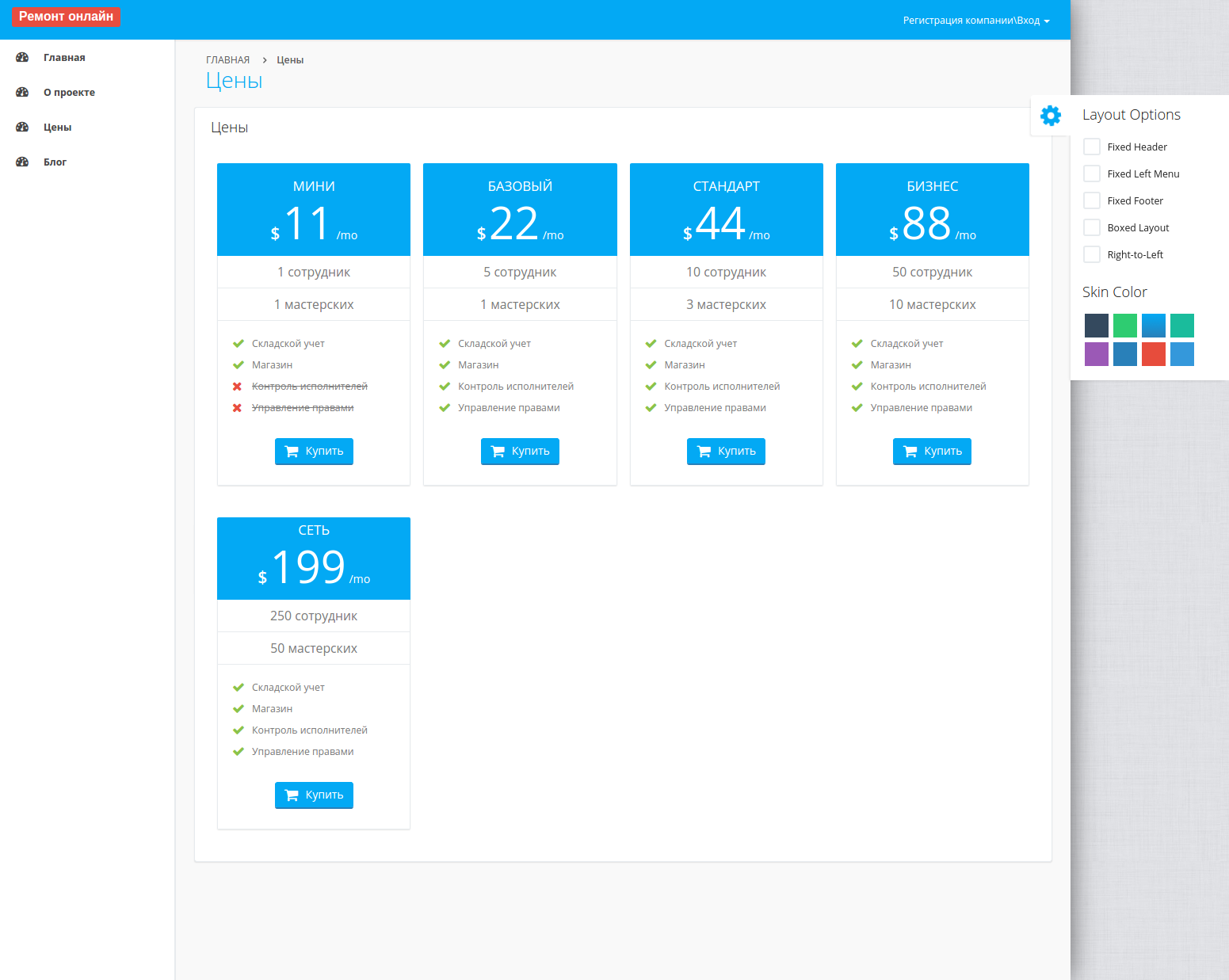This screenshot has width=1229, height=980.
Task: Click green check beside Магазин in БАЗОВЫЙ
Action: (445, 365)
